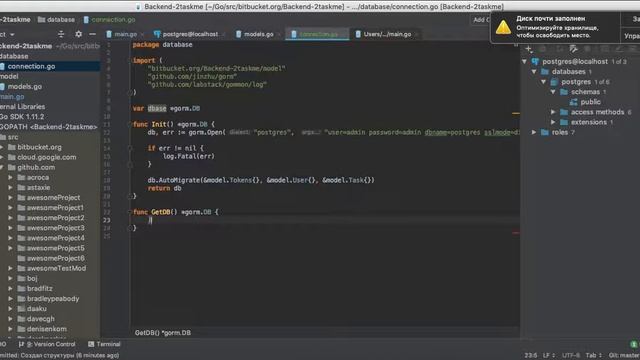Expand the acroca folder
Image resolution: width=640 pixels, height=360 pixels.
coord(11,178)
